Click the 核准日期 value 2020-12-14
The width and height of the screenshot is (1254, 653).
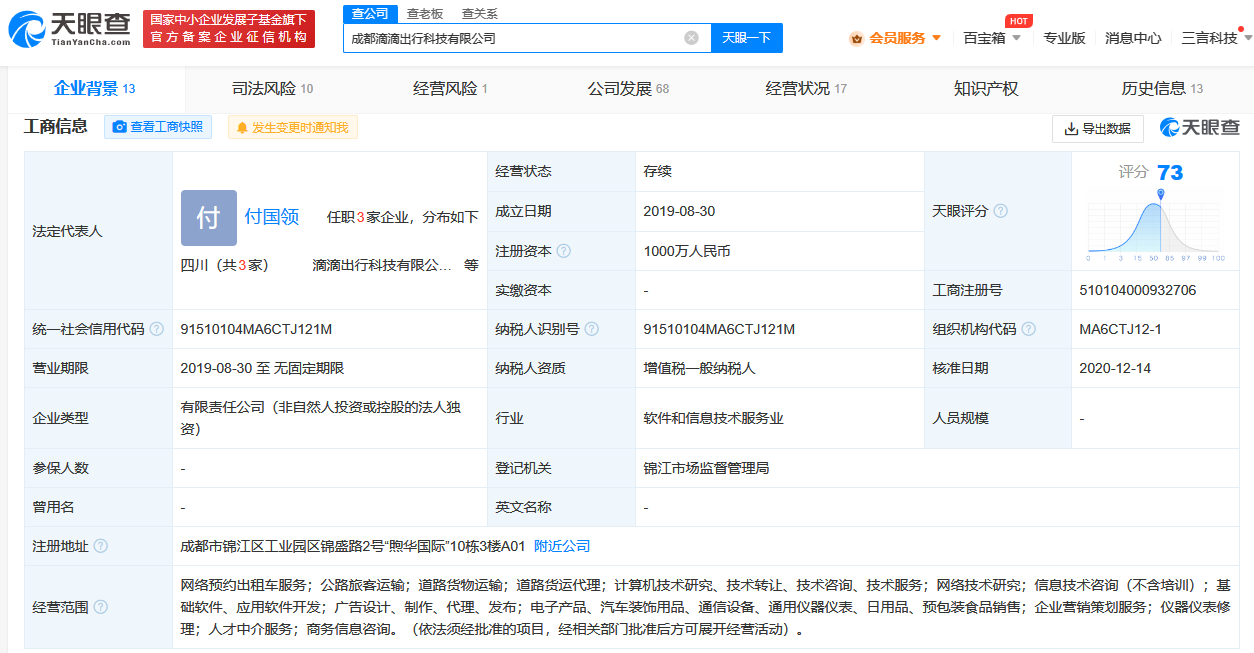point(1115,368)
